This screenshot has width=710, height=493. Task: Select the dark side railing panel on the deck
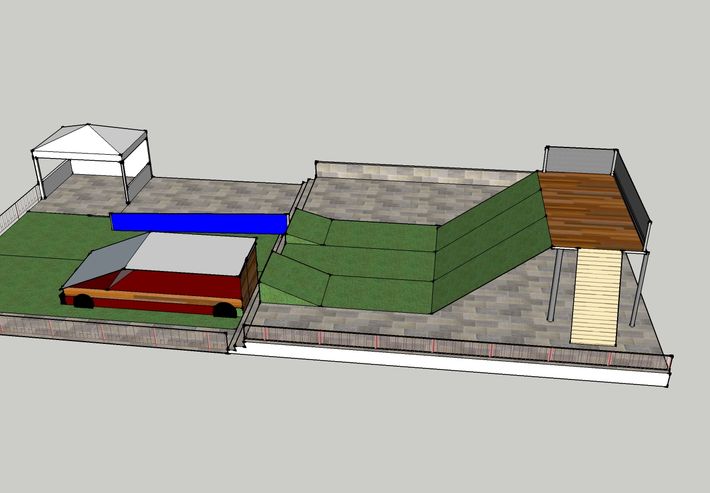tap(631, 190)
